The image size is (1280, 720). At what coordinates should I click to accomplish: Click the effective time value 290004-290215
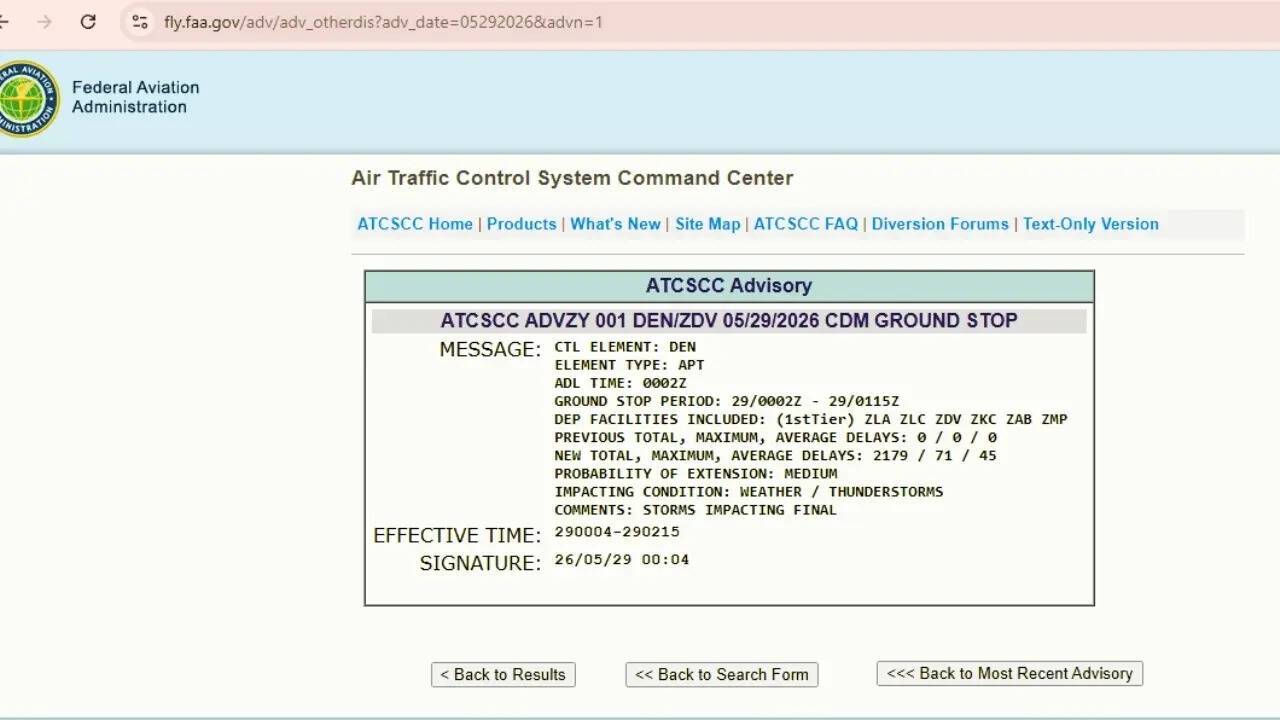(617, 532)
